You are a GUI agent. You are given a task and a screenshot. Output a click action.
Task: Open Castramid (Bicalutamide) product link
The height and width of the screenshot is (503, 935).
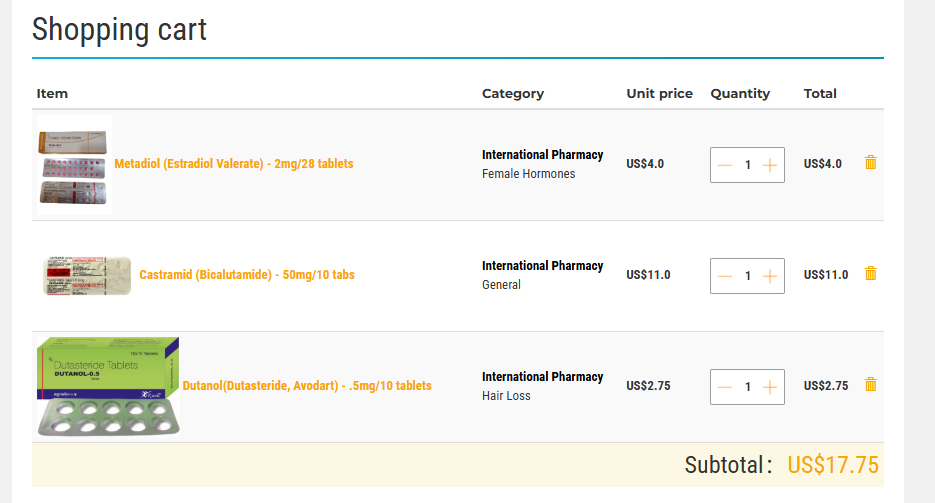247,274
